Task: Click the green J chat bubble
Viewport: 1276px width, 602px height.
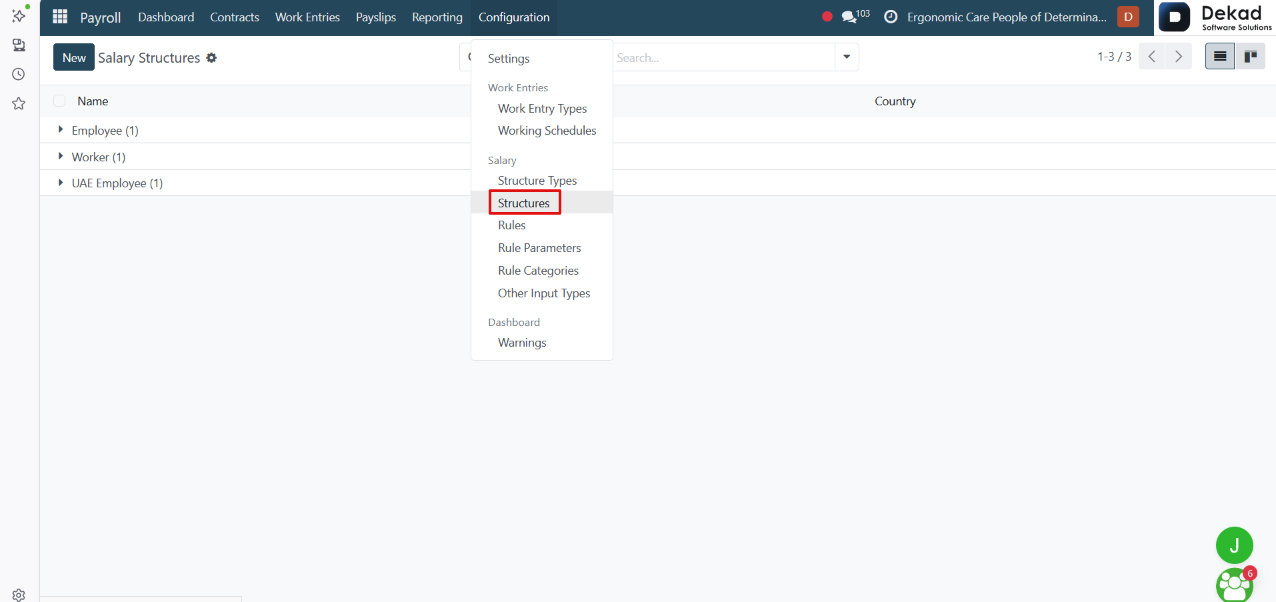Action: click(x=1234, y=545)
